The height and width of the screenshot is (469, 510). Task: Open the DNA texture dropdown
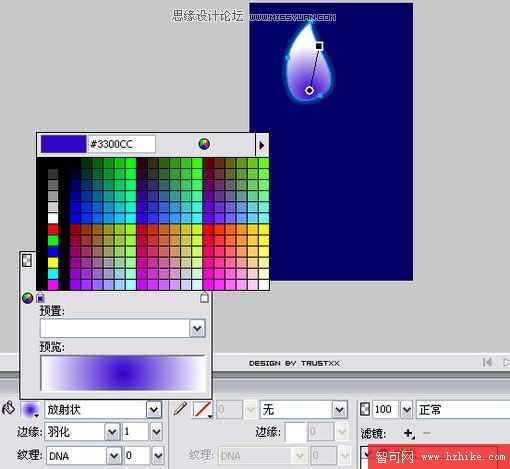[x=114, y=455]
